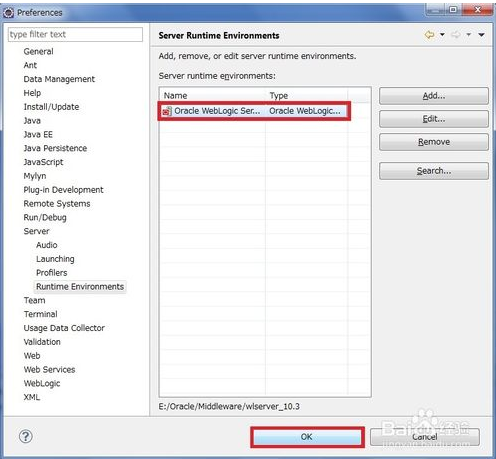Viewport: 496px width, 459px height.
Task: Click the Oracle WebLogic... type cell
Action: click(x=305, y=111)
